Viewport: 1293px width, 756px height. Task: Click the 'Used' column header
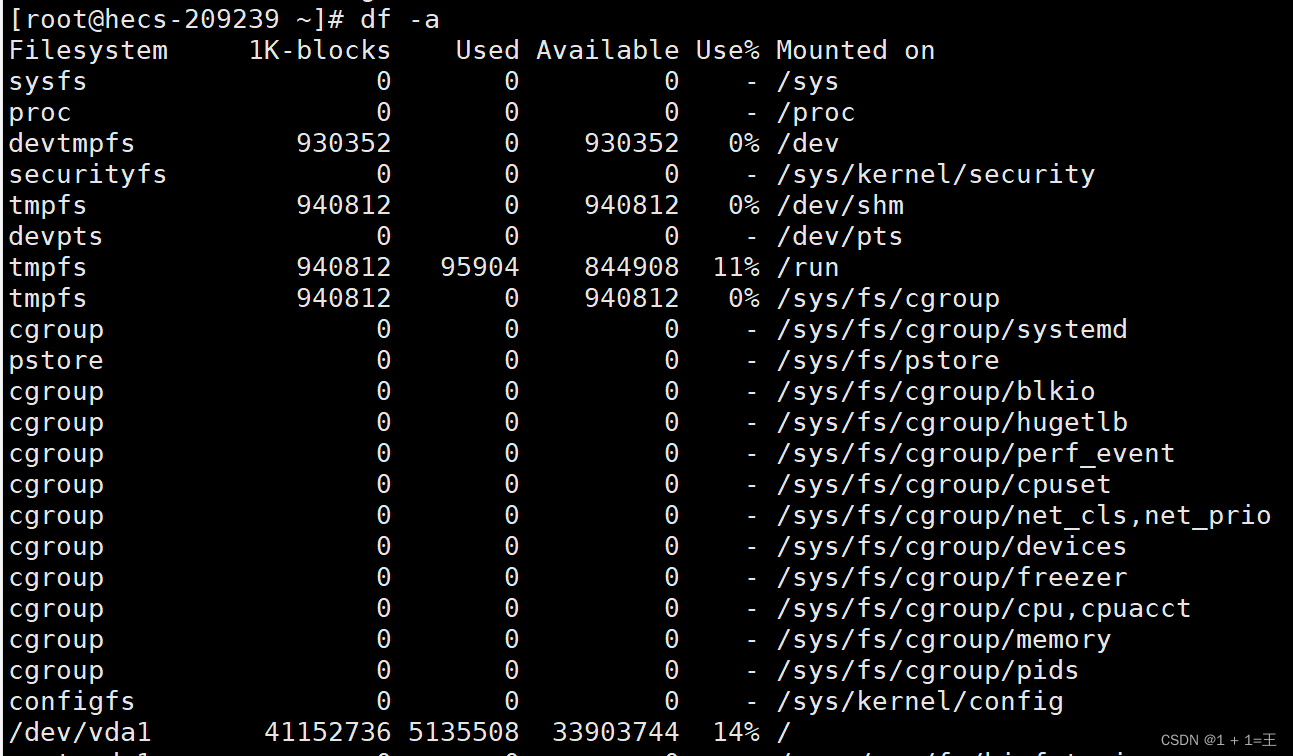488,50
